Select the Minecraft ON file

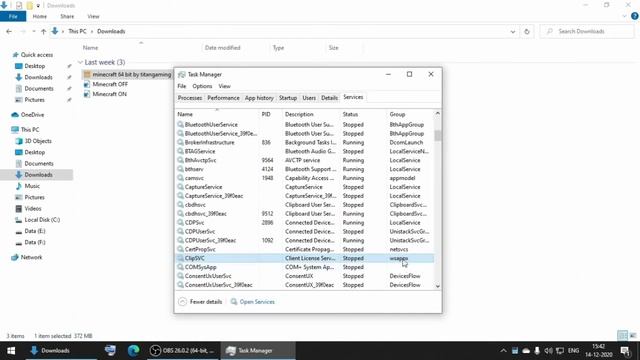click(x=105, y=94)
